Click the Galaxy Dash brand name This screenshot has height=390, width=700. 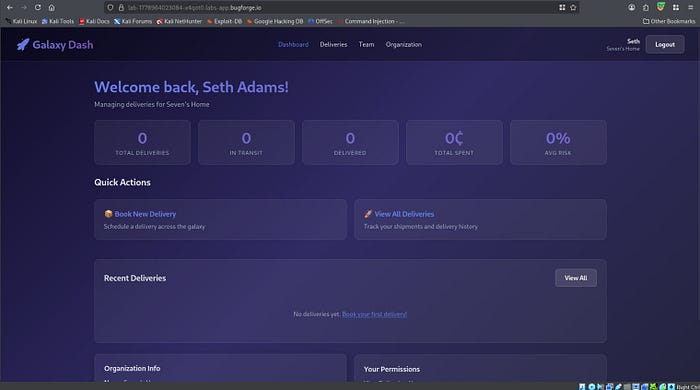(63, 45)
